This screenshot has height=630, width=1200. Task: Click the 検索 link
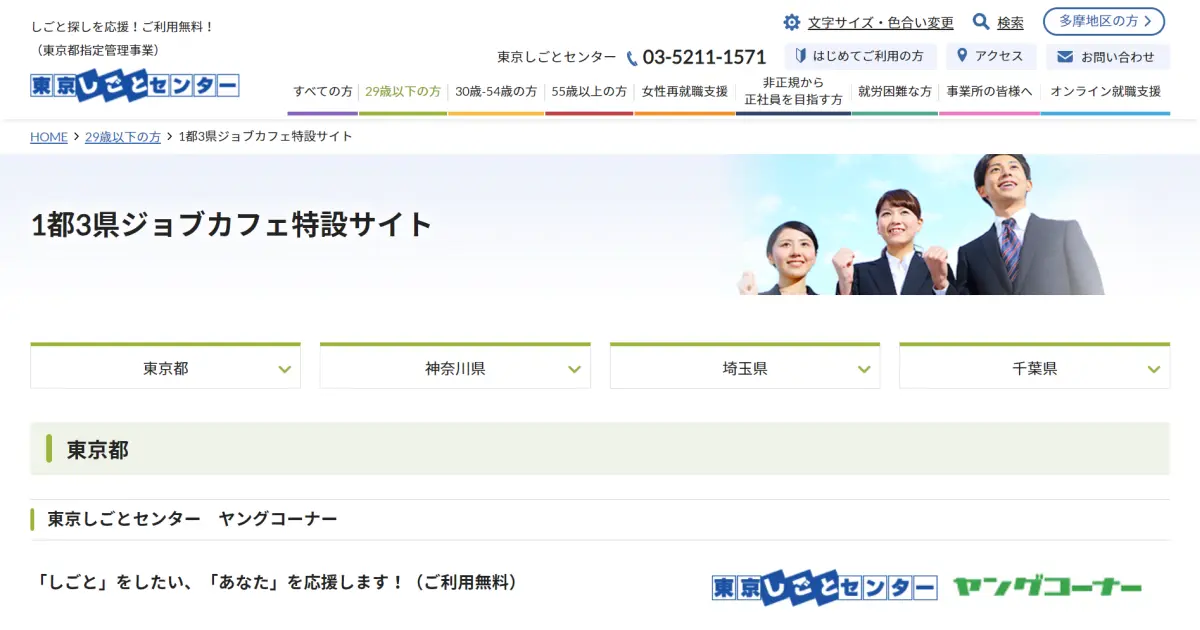pos(1010,23)
